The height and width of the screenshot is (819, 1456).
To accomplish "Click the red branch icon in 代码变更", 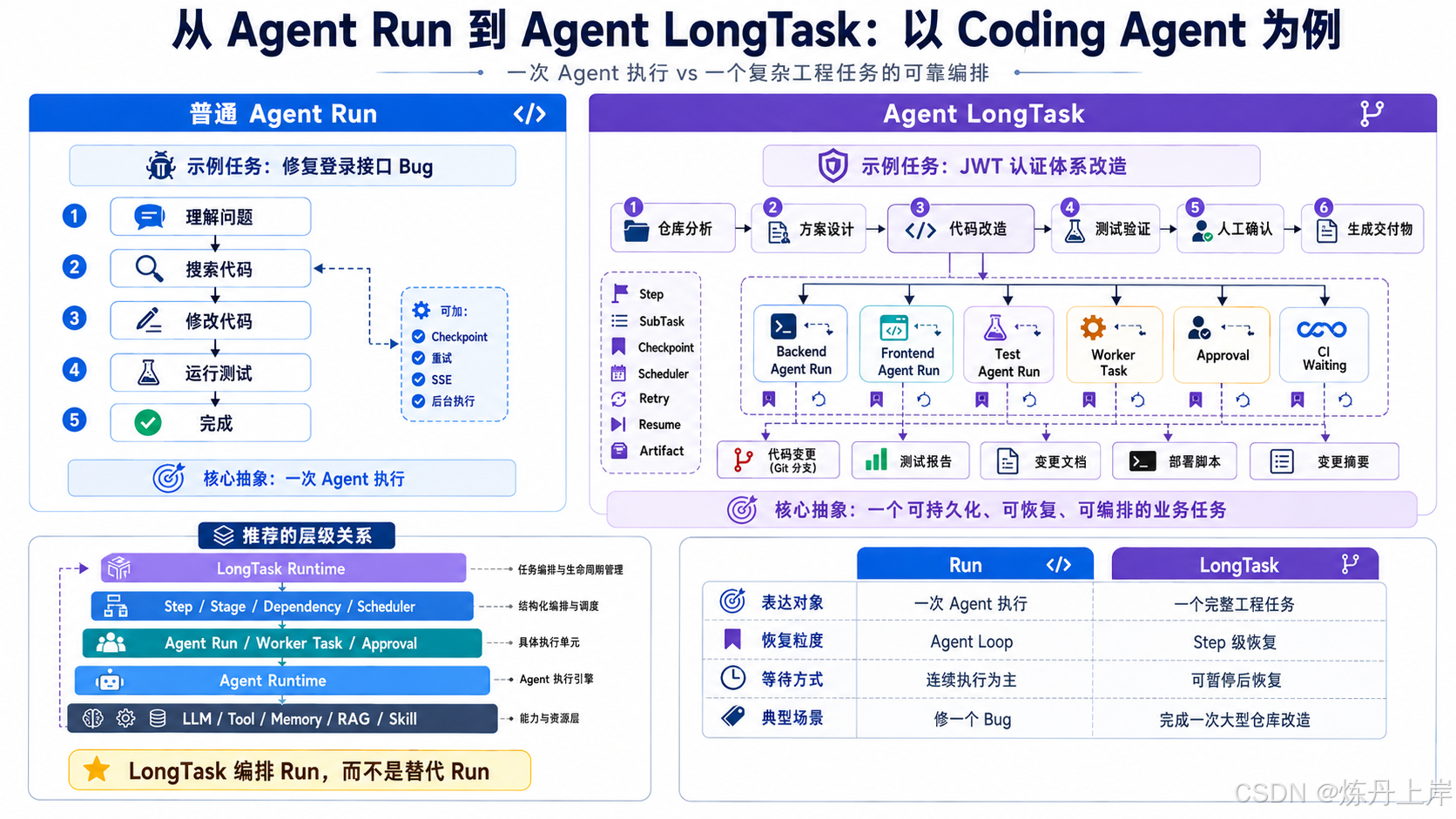I will (x=742, y=460).
